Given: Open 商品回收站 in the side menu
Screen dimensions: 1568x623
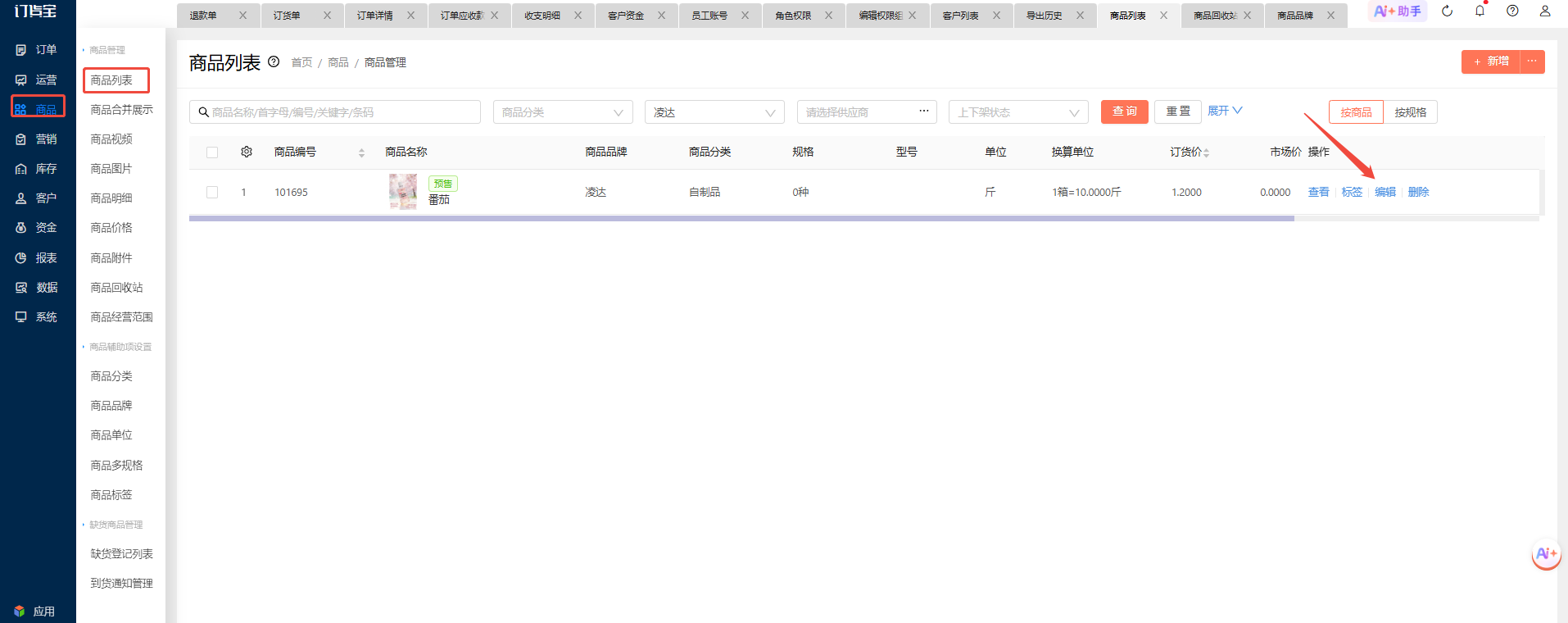Looking at the screenshot, I should [116, 288].
